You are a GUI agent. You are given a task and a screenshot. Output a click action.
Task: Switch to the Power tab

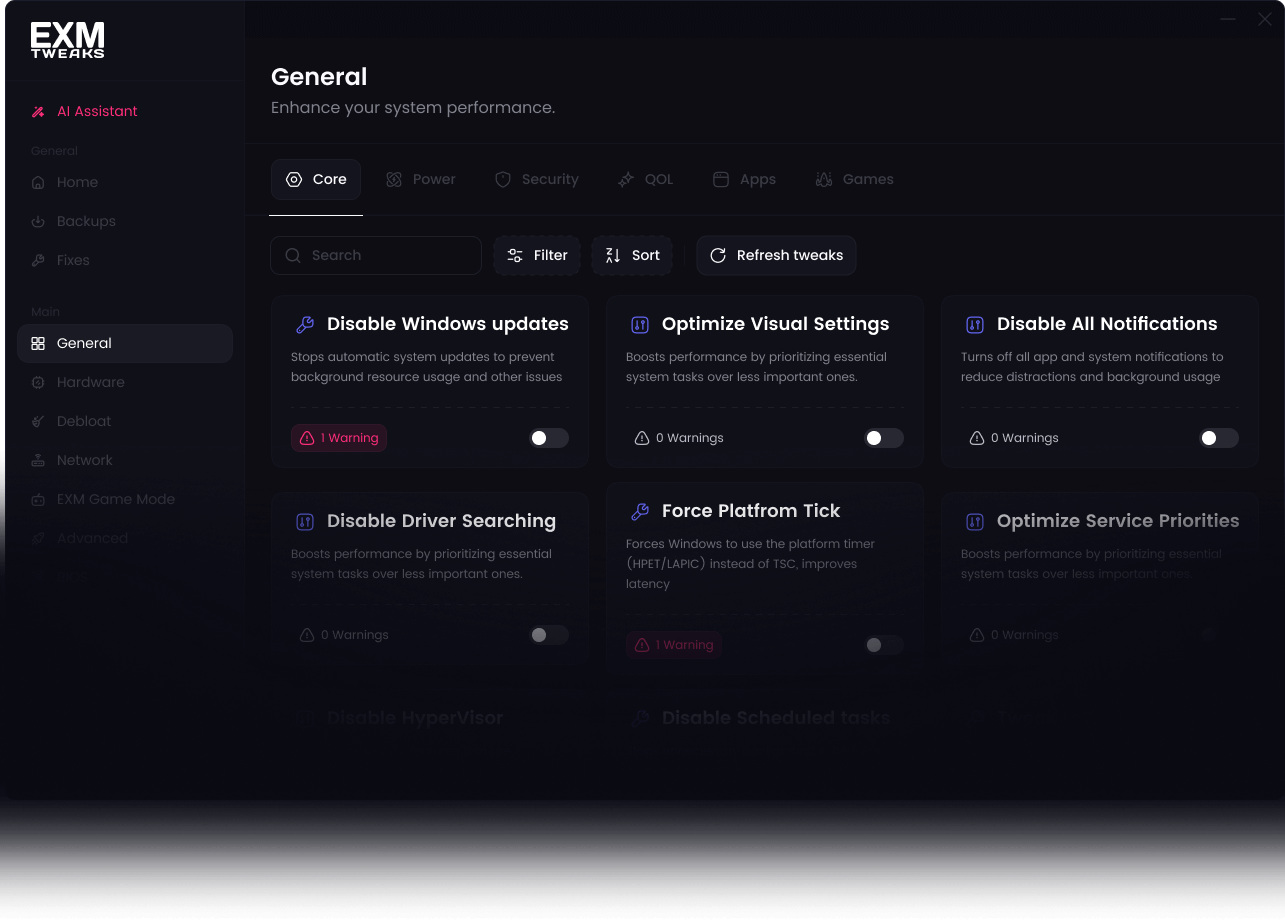click(x=421, y=179)
